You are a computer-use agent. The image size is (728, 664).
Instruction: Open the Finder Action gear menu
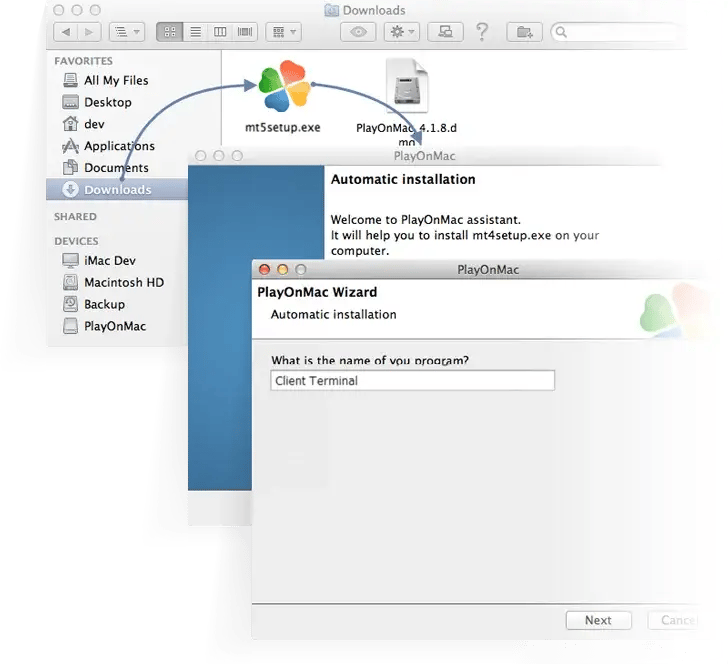402,32
